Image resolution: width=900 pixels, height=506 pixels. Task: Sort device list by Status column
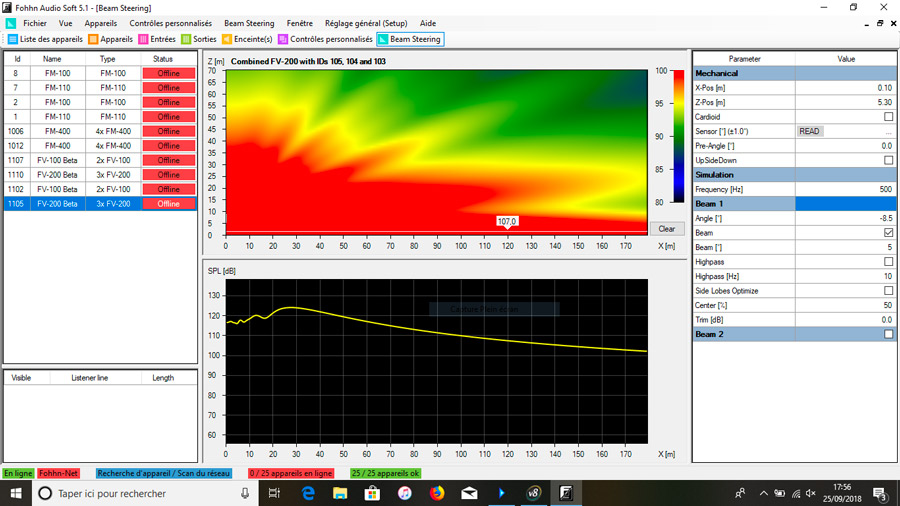point(163,59)
